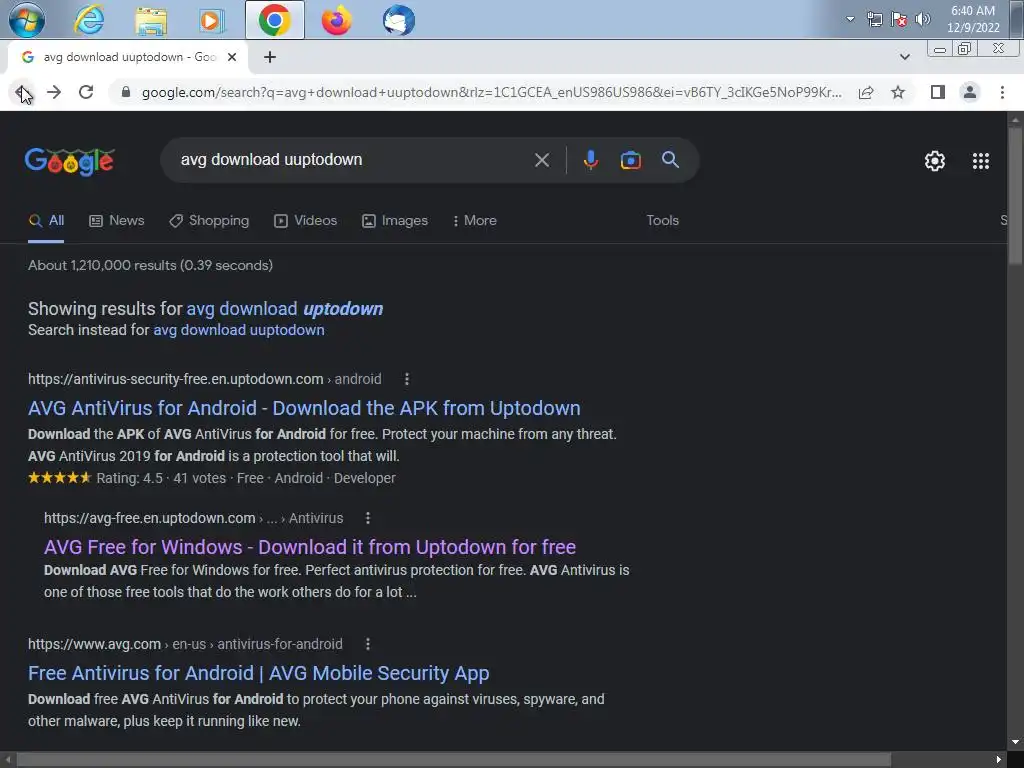Click the Chrome back arrow button
The width and height of the screenshot is (1024, 768).
pyautogui.click(x=22, y=92)
